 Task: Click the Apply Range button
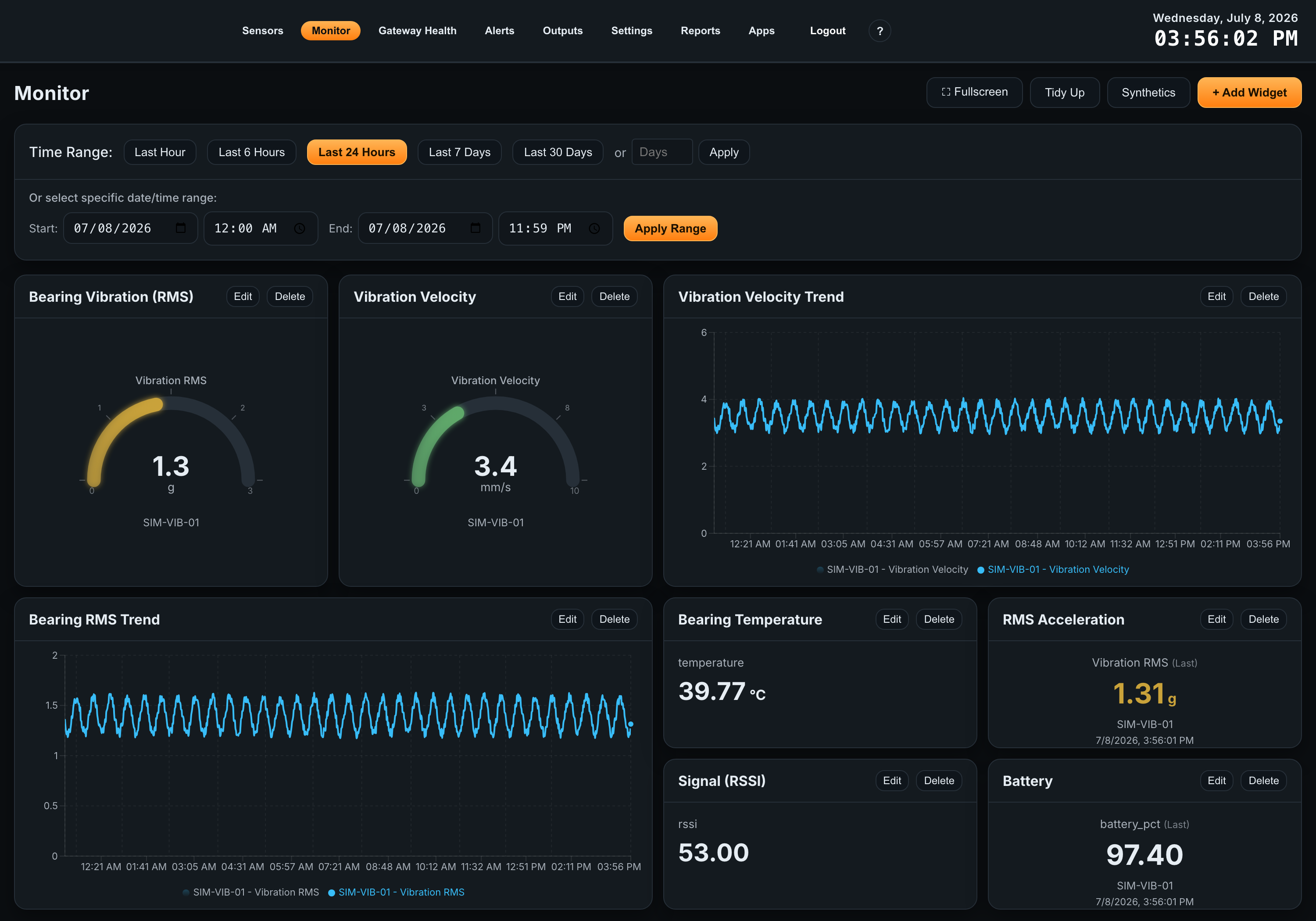tap(670, 228)
